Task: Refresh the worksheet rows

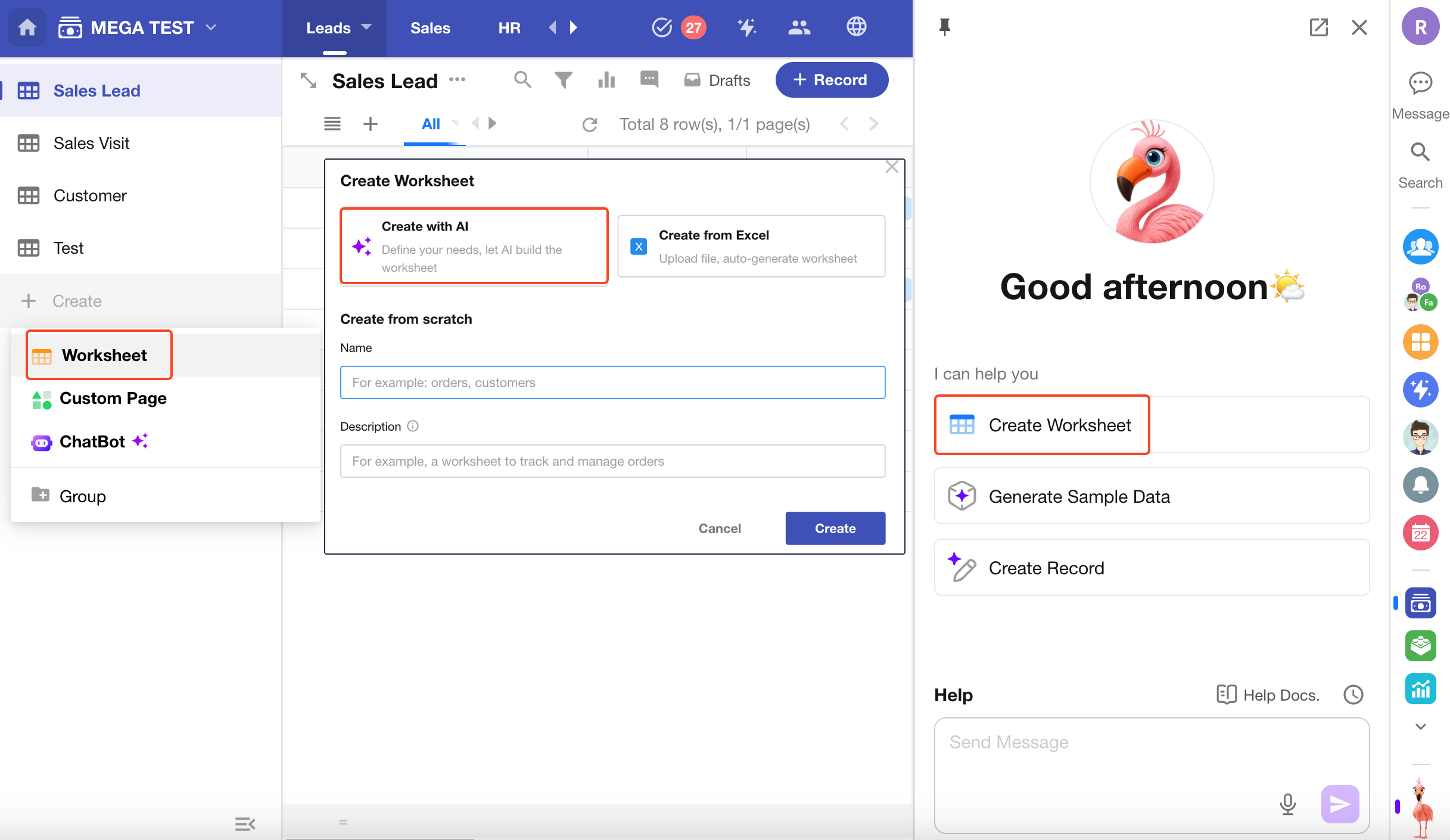Action: 589,125
